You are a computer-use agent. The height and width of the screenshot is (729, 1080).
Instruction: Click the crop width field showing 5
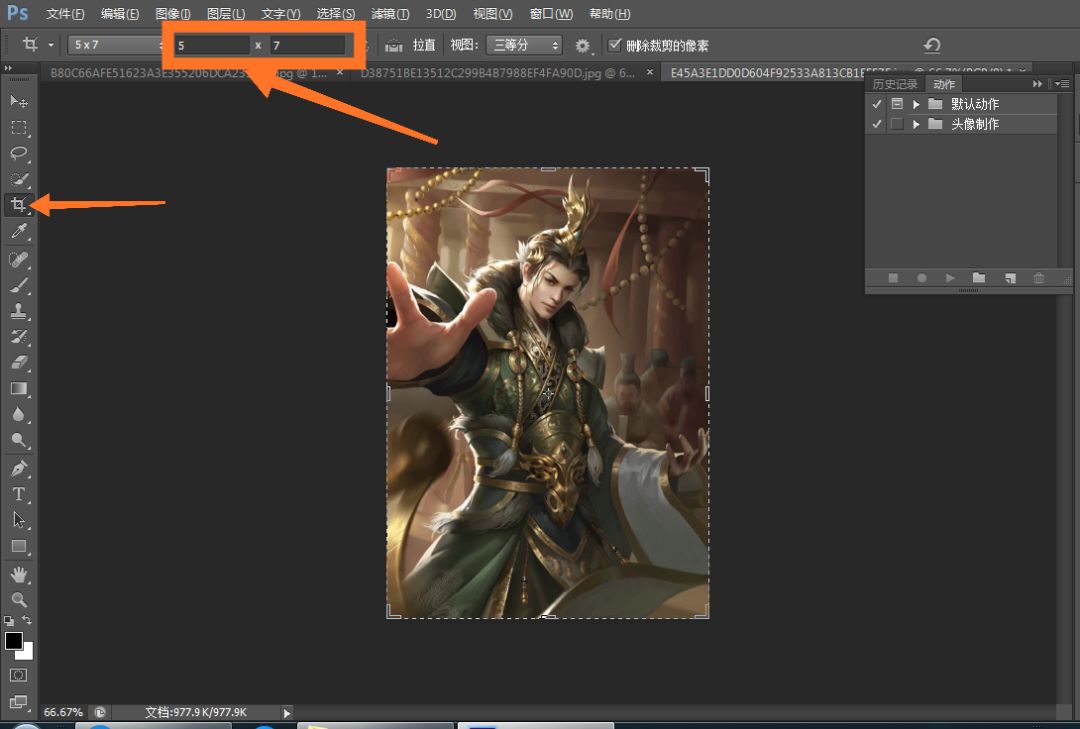coord(211,45)
